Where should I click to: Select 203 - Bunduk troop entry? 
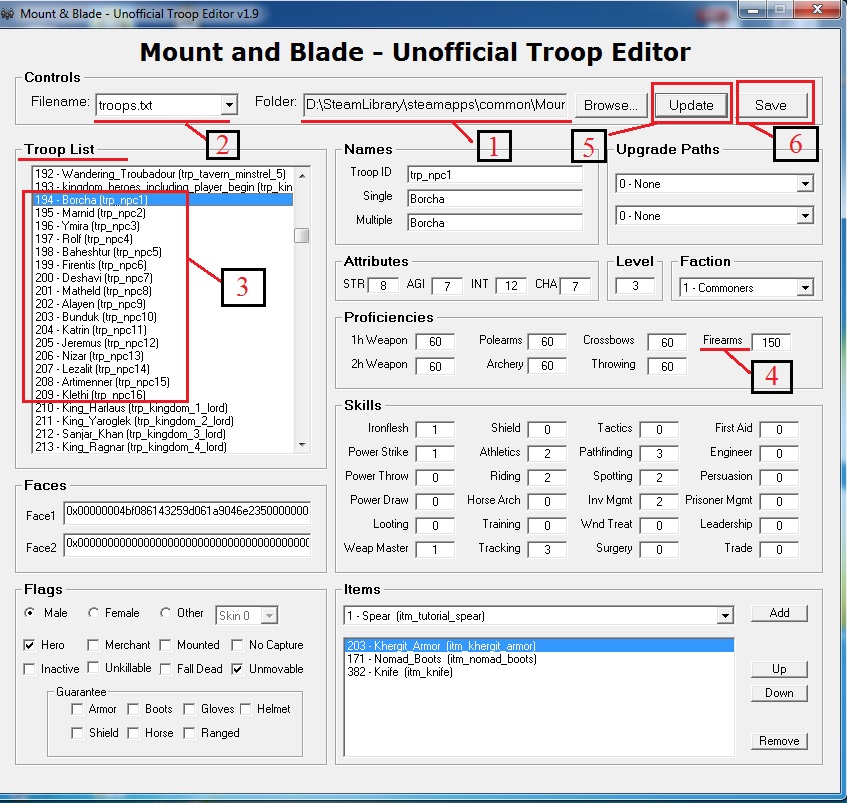(163, 316)
